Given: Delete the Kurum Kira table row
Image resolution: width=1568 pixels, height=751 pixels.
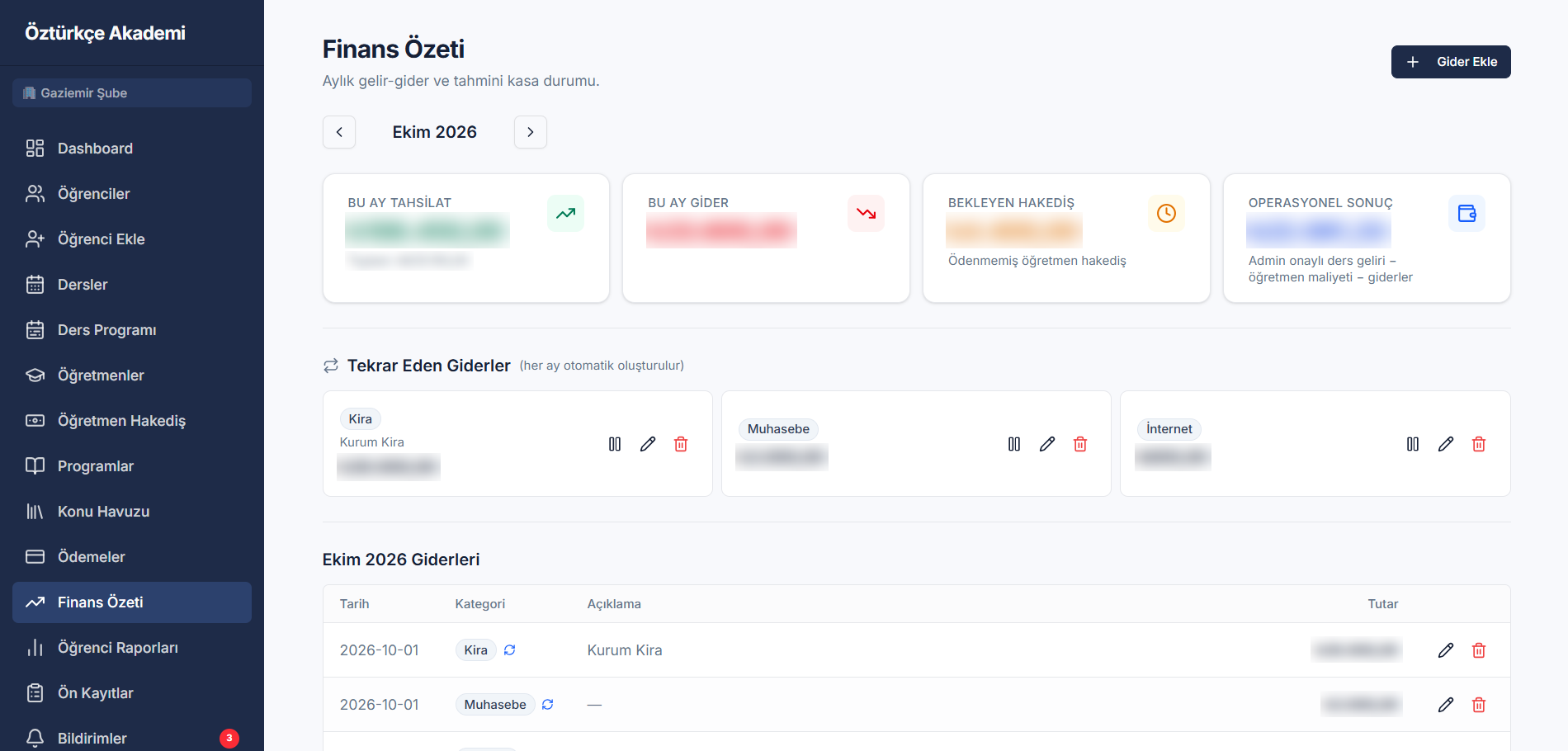Looking at the screenshot, I should 1479,650.
